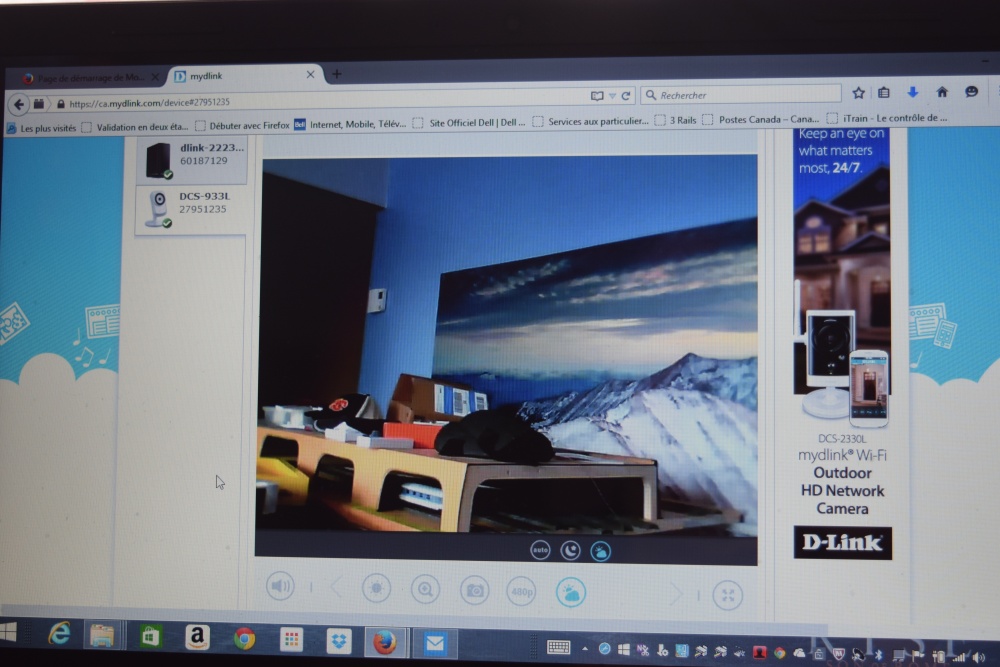The width and height of the screenshot is (1000, 667).
Task: Open Les plus visités bookmark folder
Action: pyautogui.click(x=41, y=128)
